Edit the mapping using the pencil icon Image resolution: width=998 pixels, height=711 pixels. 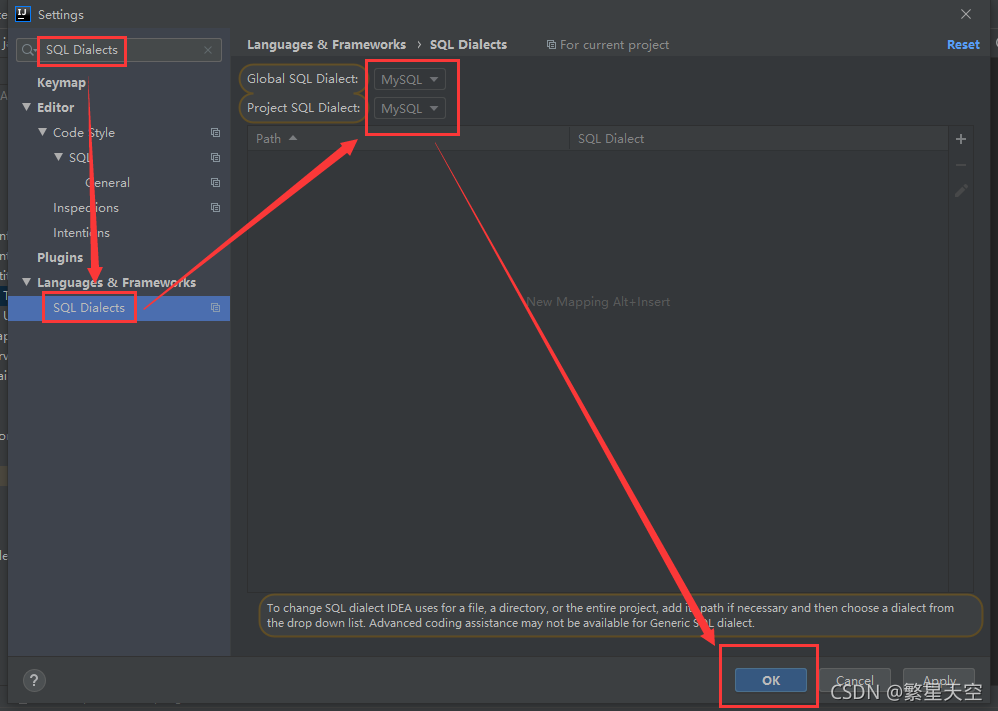(x=961, y=190)
